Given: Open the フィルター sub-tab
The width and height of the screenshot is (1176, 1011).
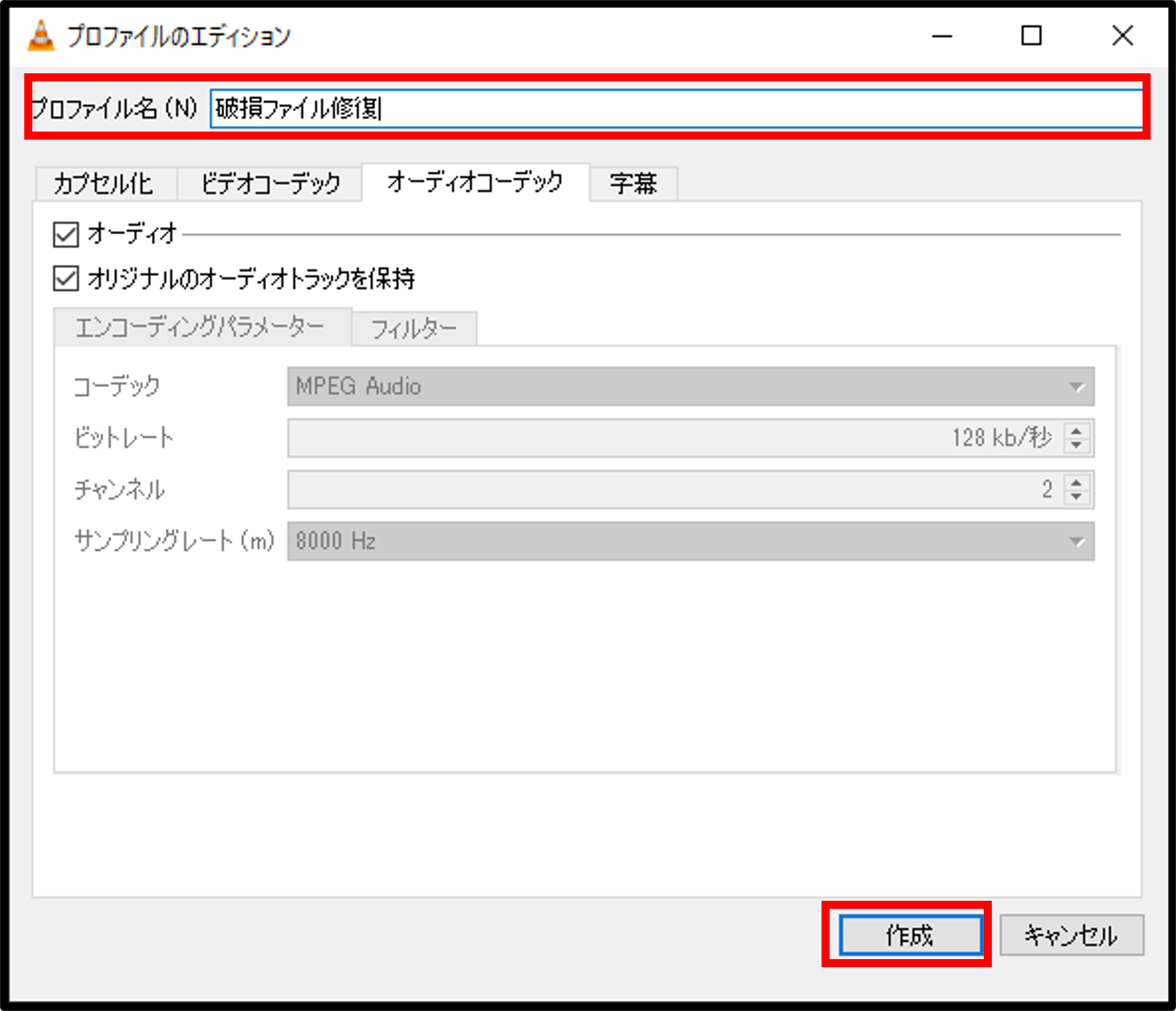Looking at the screenshot, I should coord(414,329).
